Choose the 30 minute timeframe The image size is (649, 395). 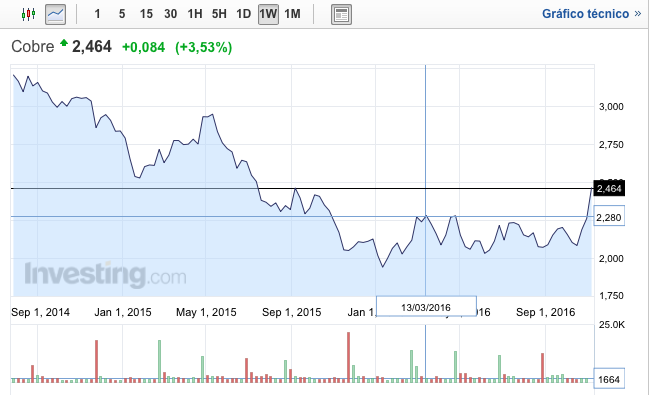click(171, 14)
